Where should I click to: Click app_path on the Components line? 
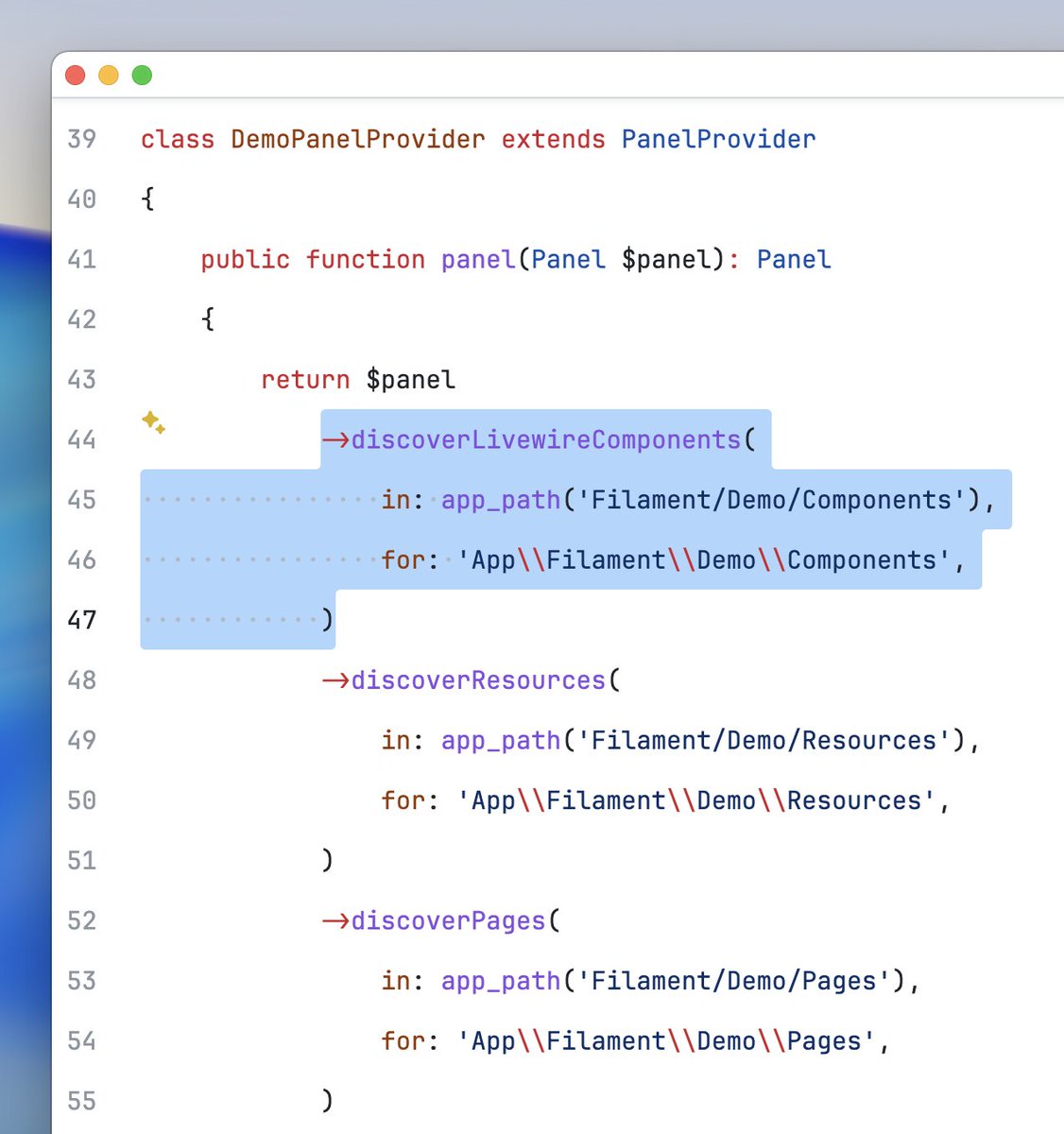[x=501, y=500]
